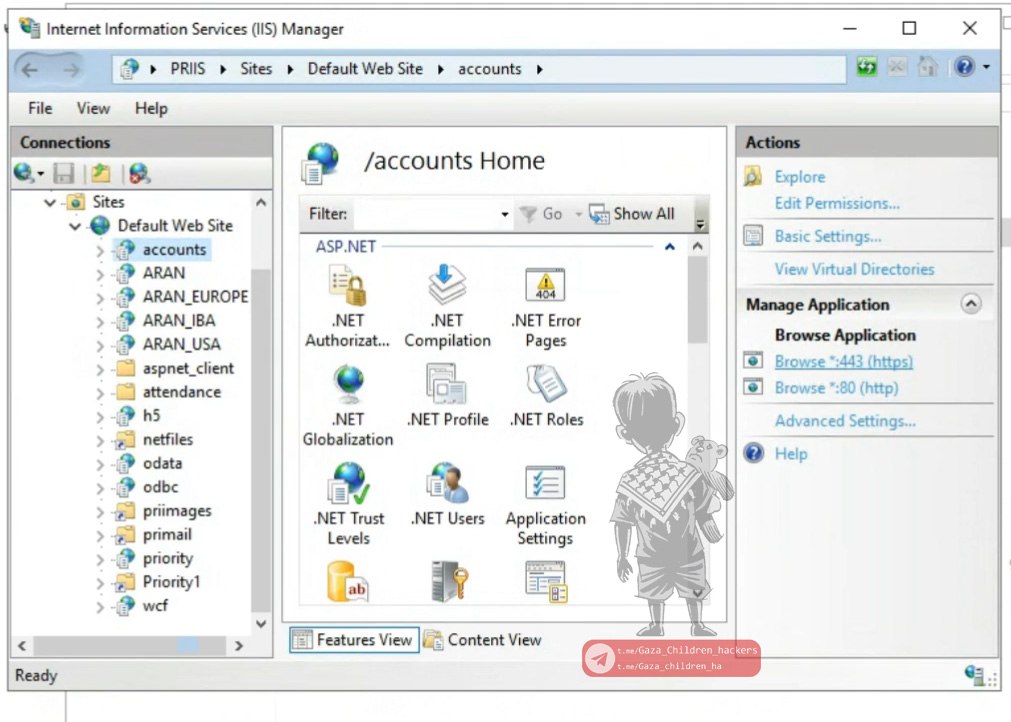Switch to the Content View tab
The width and height of the screenshot is (1011, 722).
click(483, 640)
